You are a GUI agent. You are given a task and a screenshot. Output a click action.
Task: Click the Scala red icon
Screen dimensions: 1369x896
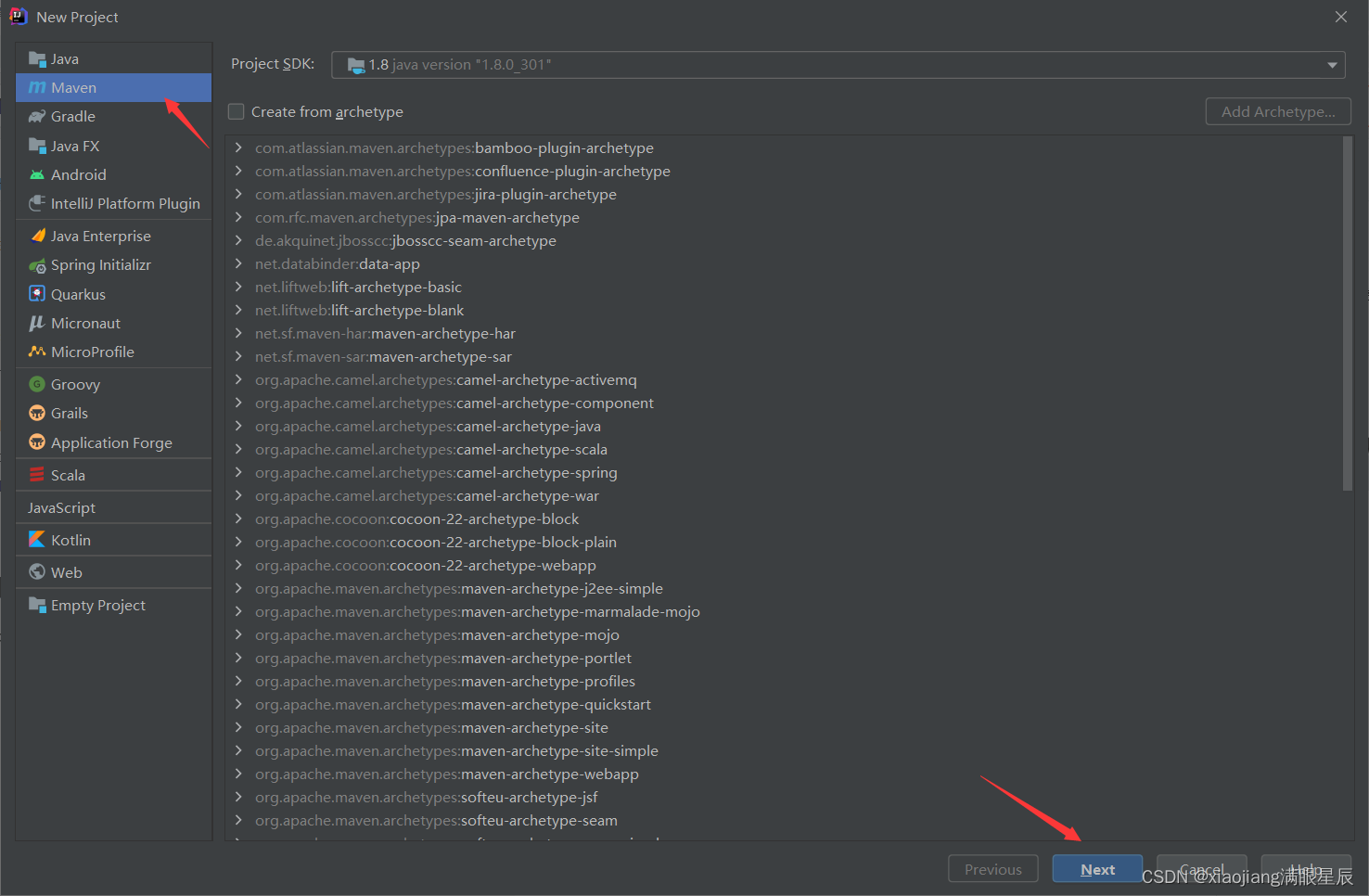click(37, 475)
